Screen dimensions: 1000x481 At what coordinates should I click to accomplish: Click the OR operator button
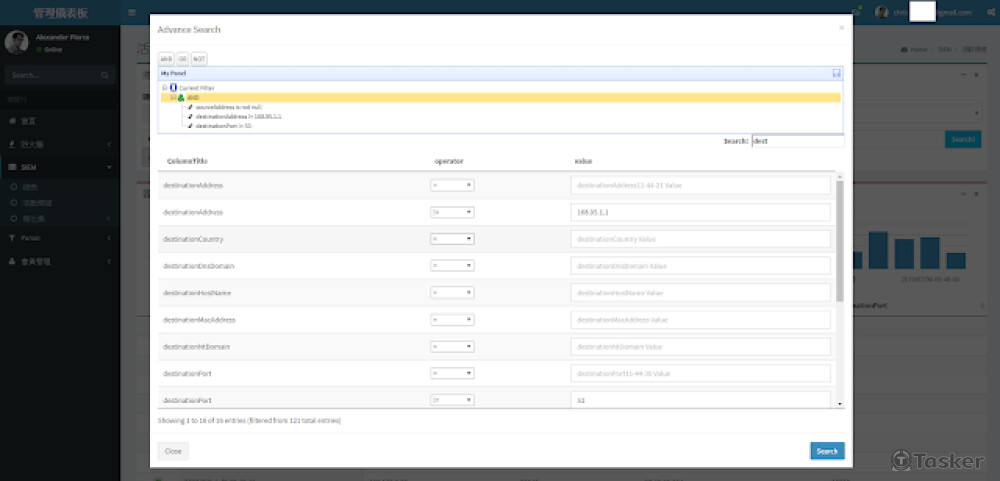tap(182, 59)
